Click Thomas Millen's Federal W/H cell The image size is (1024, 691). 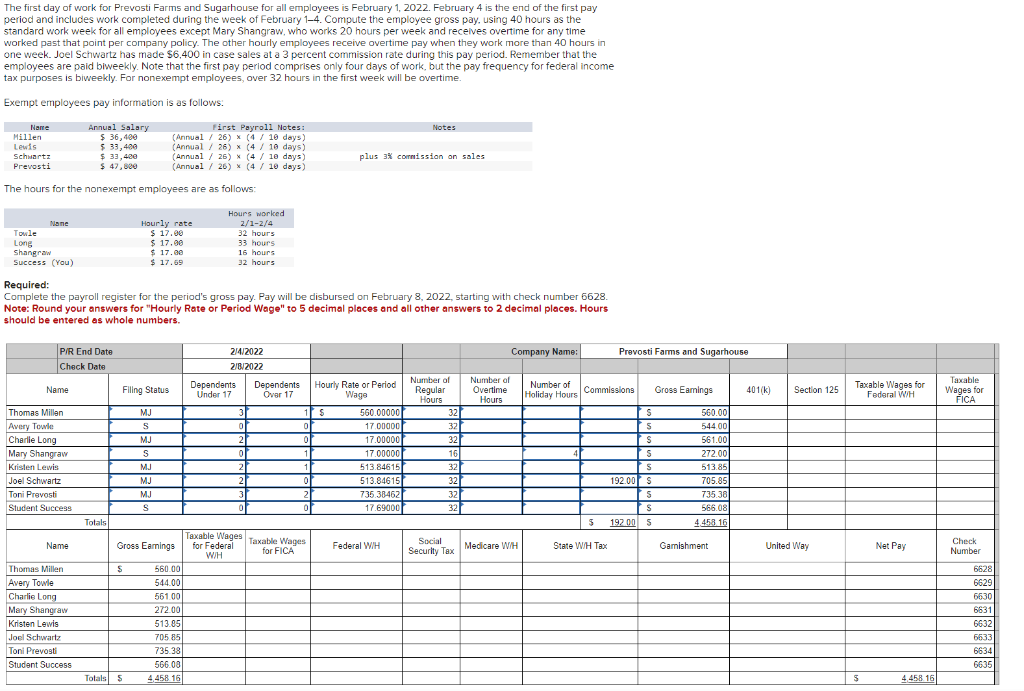[x=357, y=569]
